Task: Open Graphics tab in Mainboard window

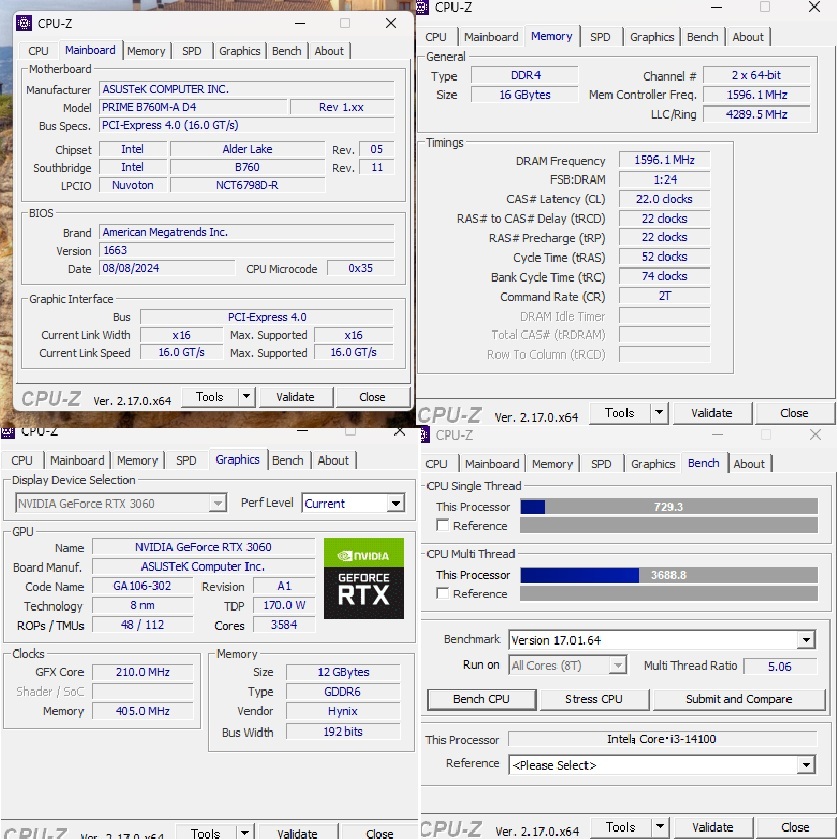Action: tap(239, 51)
